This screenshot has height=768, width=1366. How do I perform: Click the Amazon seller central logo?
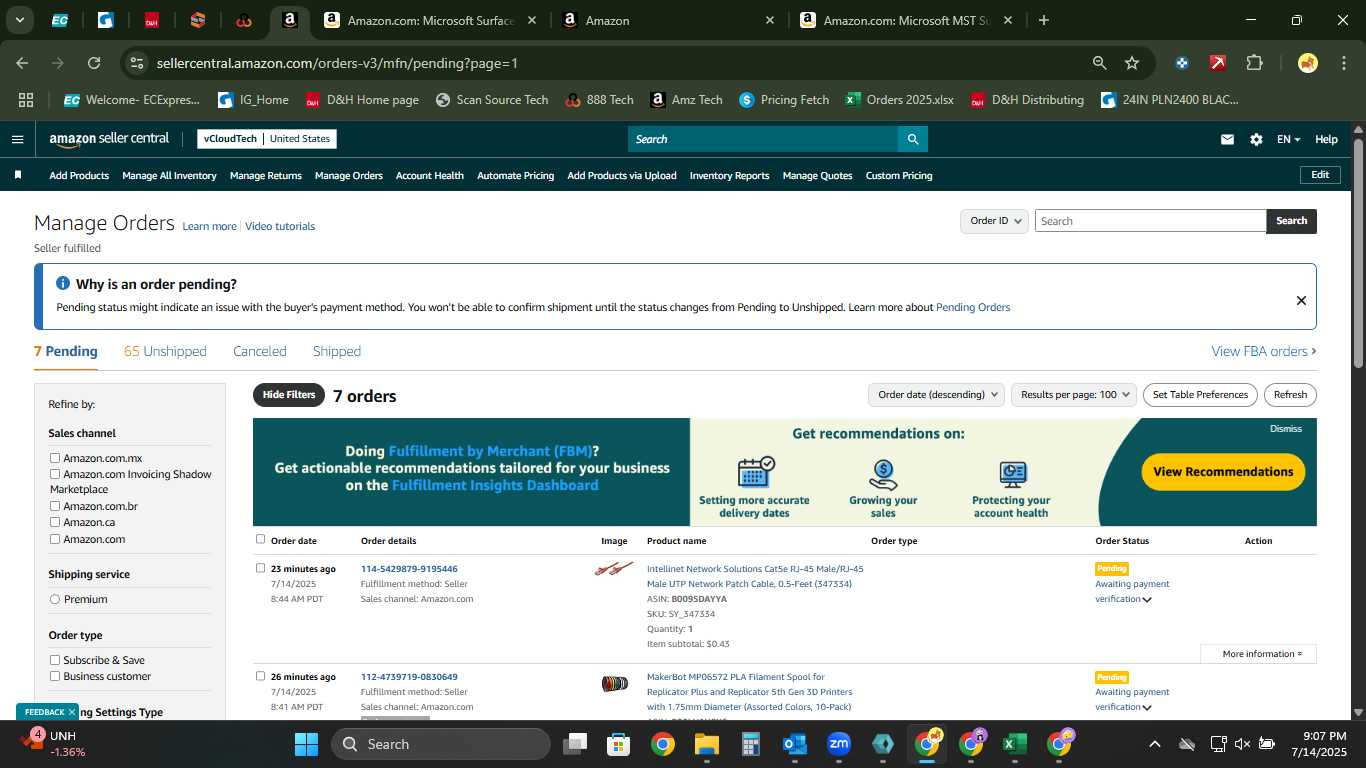point(109,139)
